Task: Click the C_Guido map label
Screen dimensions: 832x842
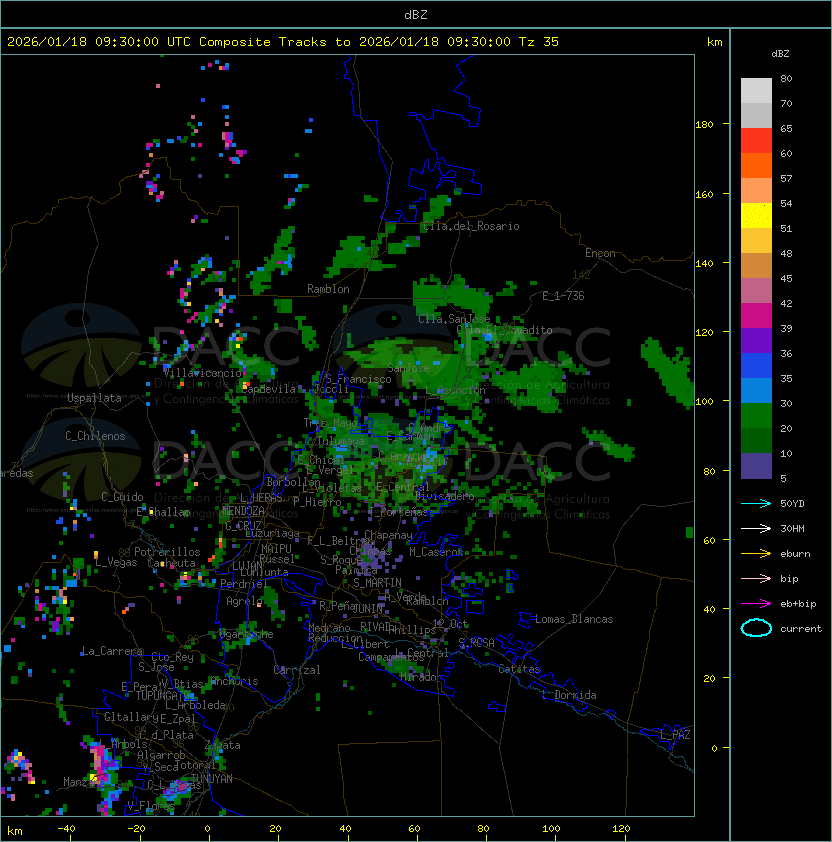Action: tap(122, 497)
